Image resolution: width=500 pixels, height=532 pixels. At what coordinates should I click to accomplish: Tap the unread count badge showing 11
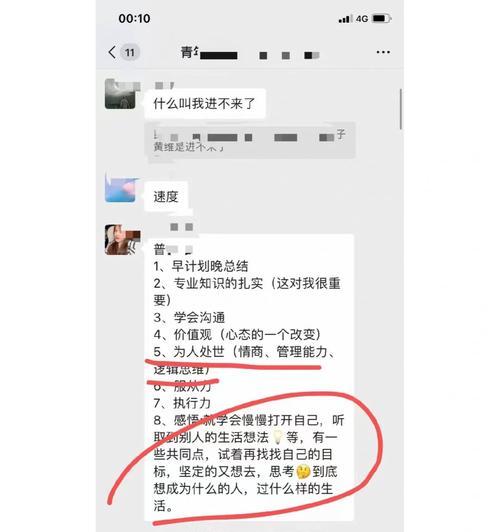point(130,53)
